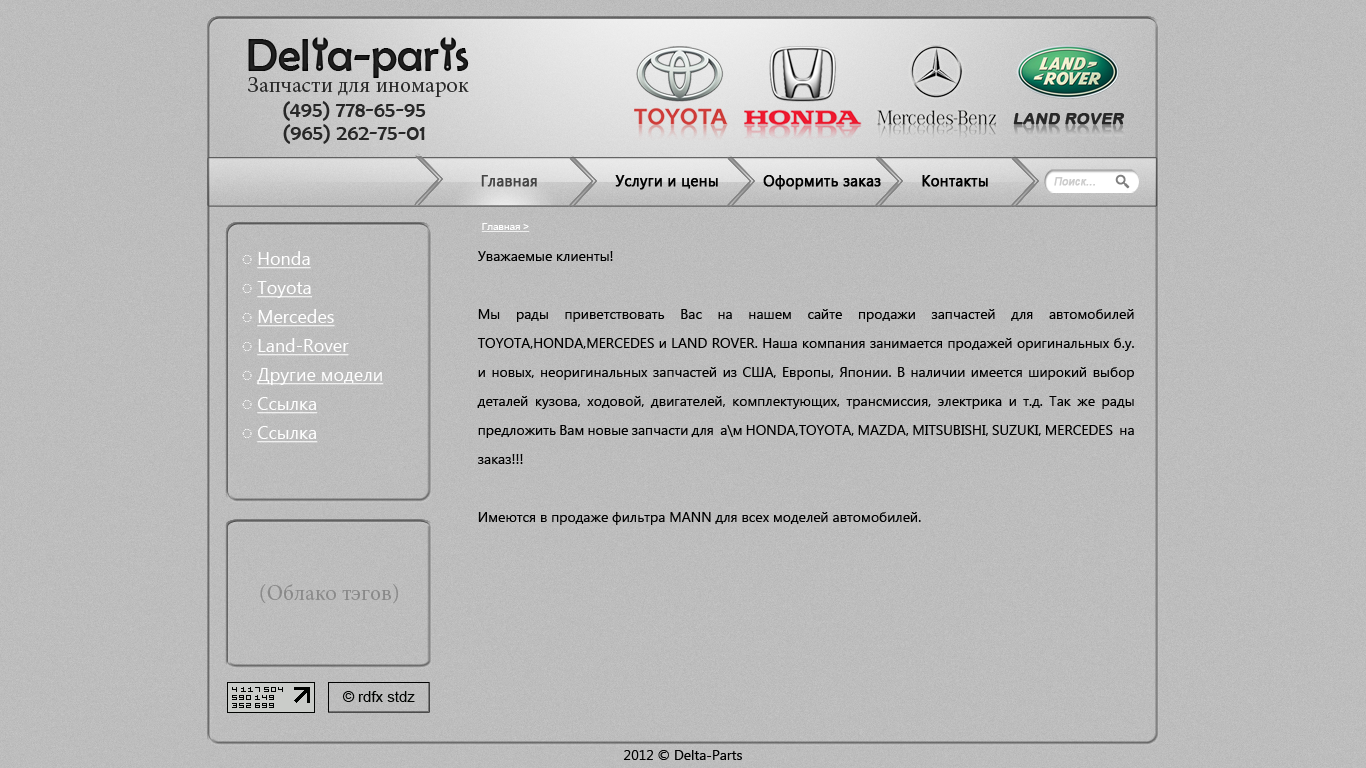Click the Запчасти для иномарок tagline
This screenshot has width=1366, height=768.
coord(358,86)
